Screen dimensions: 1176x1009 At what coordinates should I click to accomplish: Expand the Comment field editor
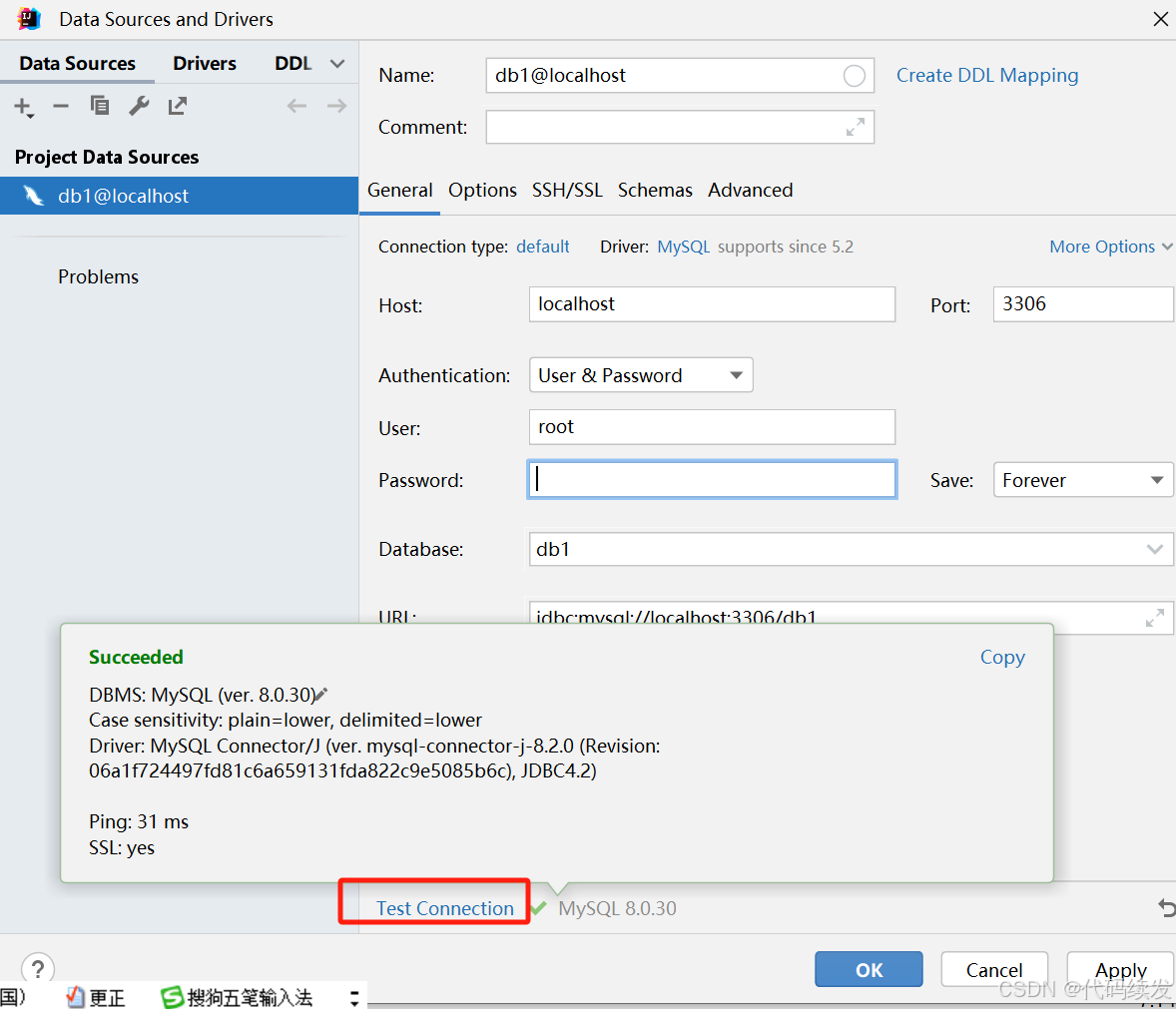pos(855,128)
